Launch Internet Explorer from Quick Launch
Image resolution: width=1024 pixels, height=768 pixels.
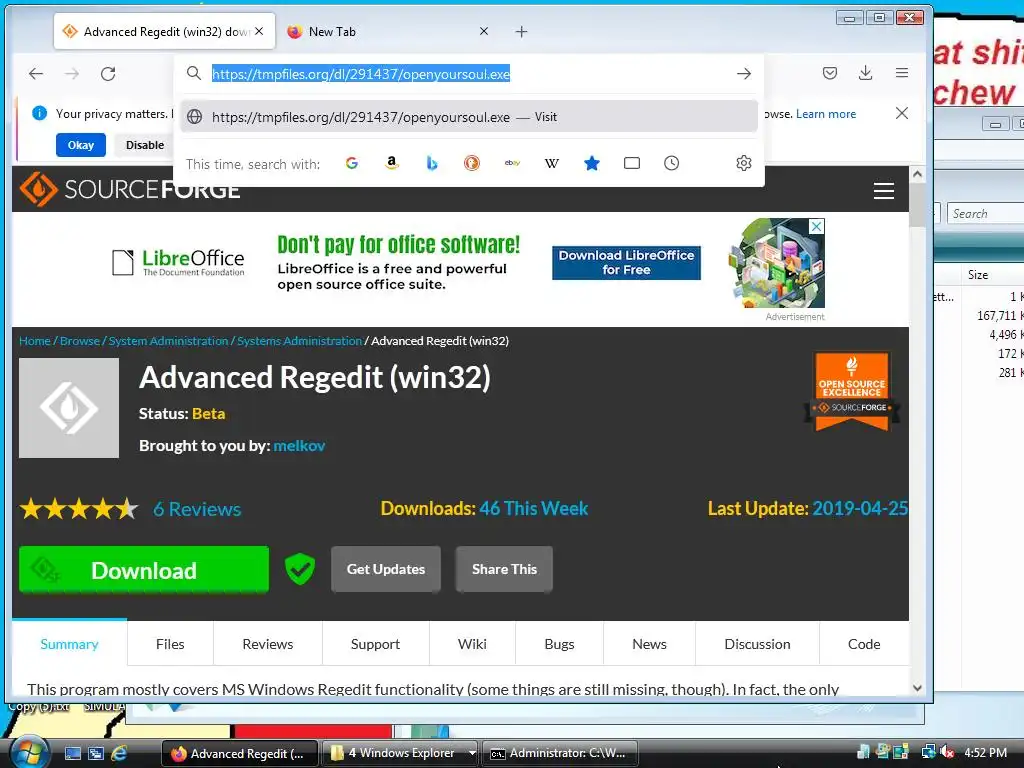[120, 753]
